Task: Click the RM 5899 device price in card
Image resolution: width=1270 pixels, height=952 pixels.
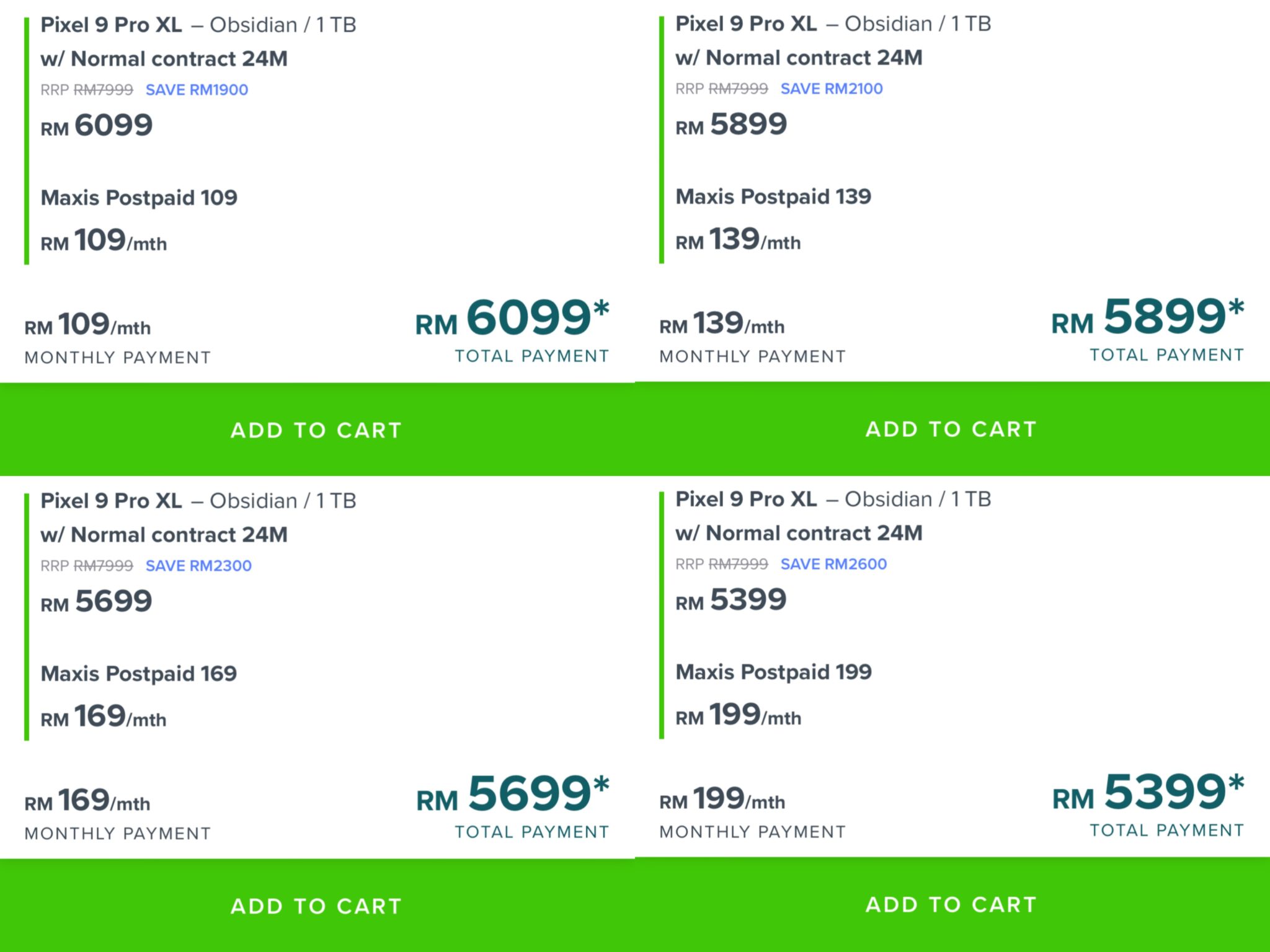Action: tap(731, 125)
